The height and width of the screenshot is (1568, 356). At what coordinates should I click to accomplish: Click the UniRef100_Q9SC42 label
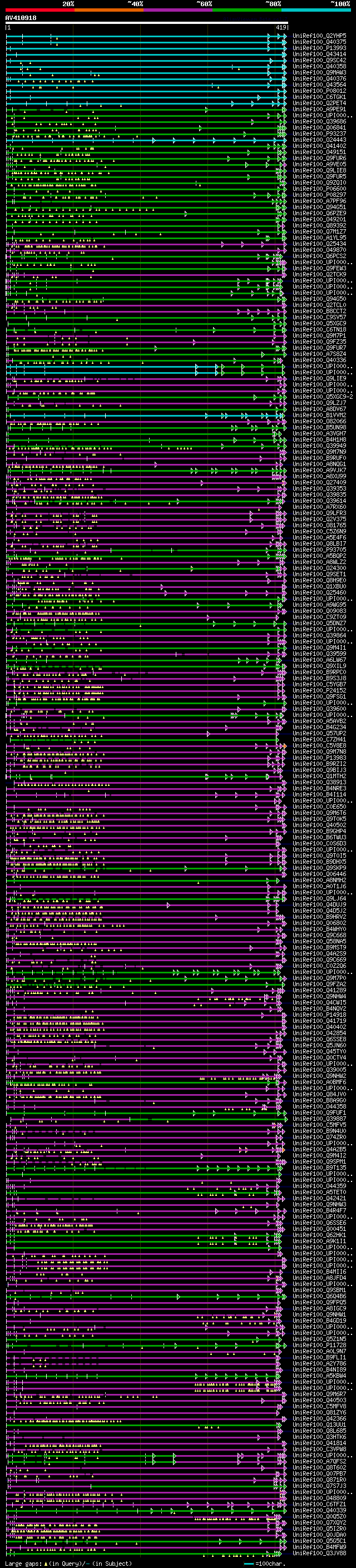[319, 60]
